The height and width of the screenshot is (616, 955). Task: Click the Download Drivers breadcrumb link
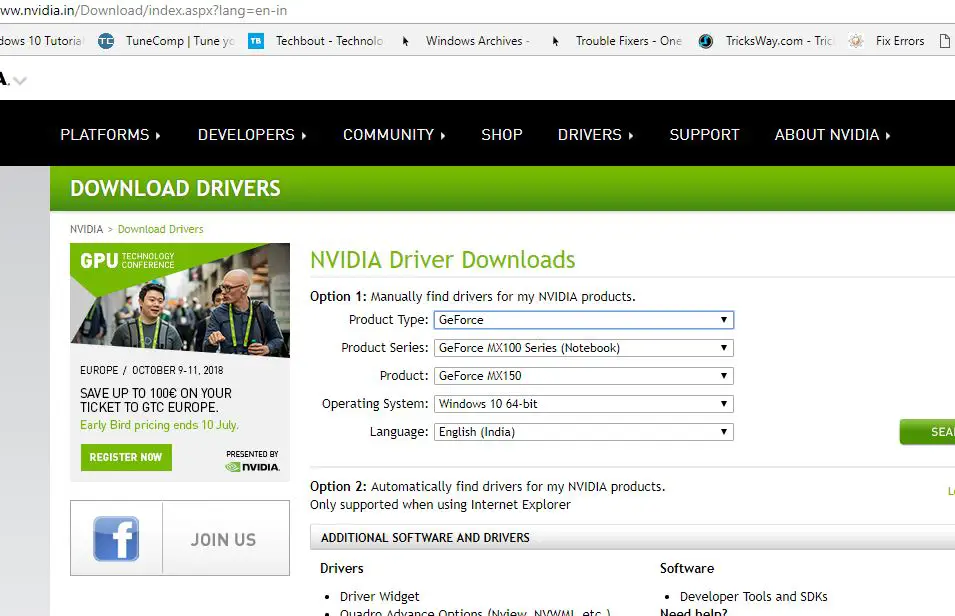click(160, 229)
